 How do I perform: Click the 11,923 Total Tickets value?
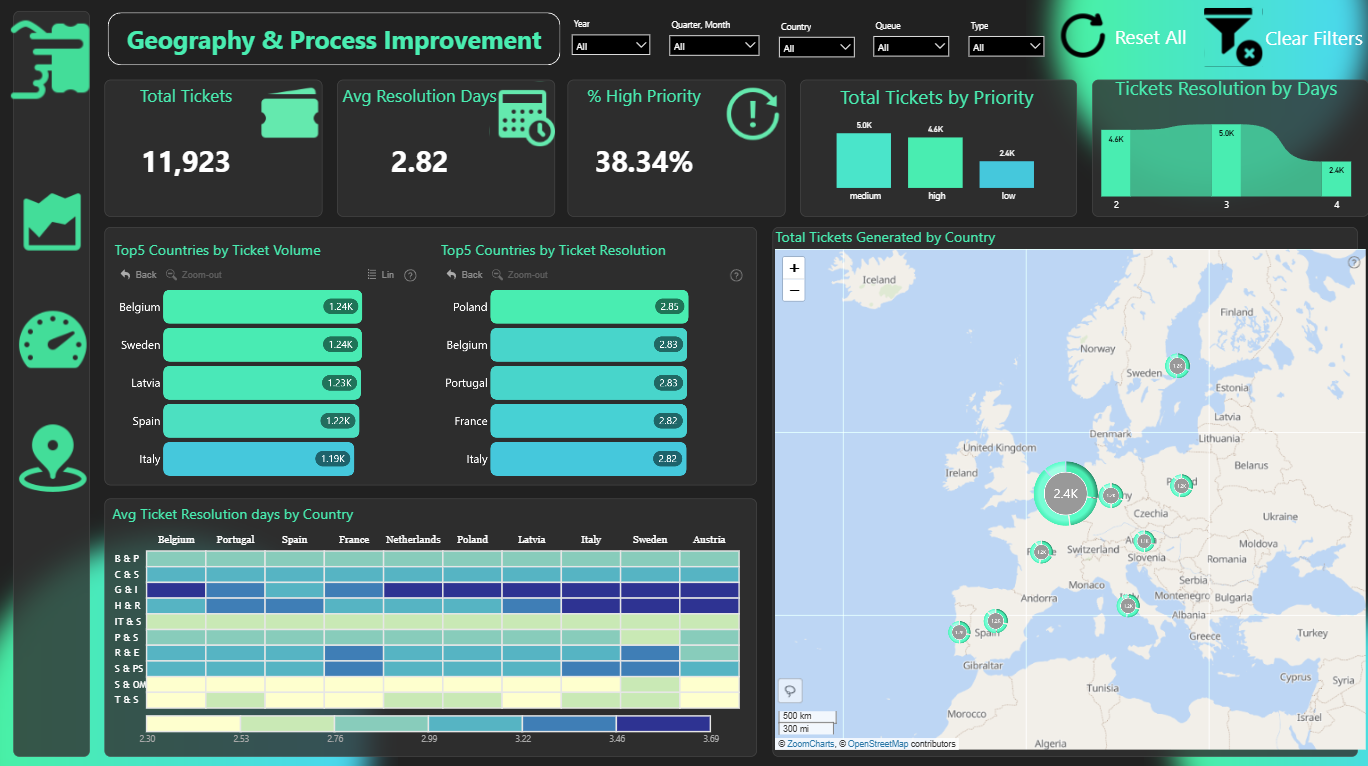(186, 161)
